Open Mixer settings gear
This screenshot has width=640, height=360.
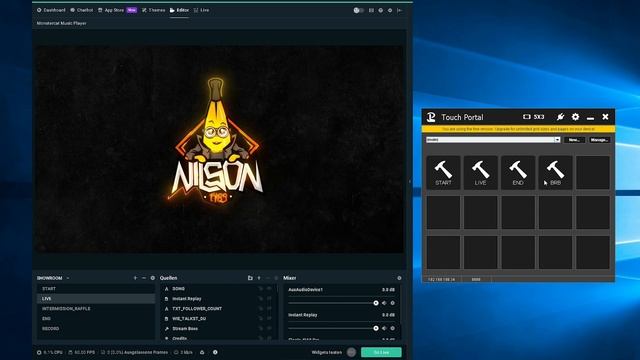coord(399,278)
